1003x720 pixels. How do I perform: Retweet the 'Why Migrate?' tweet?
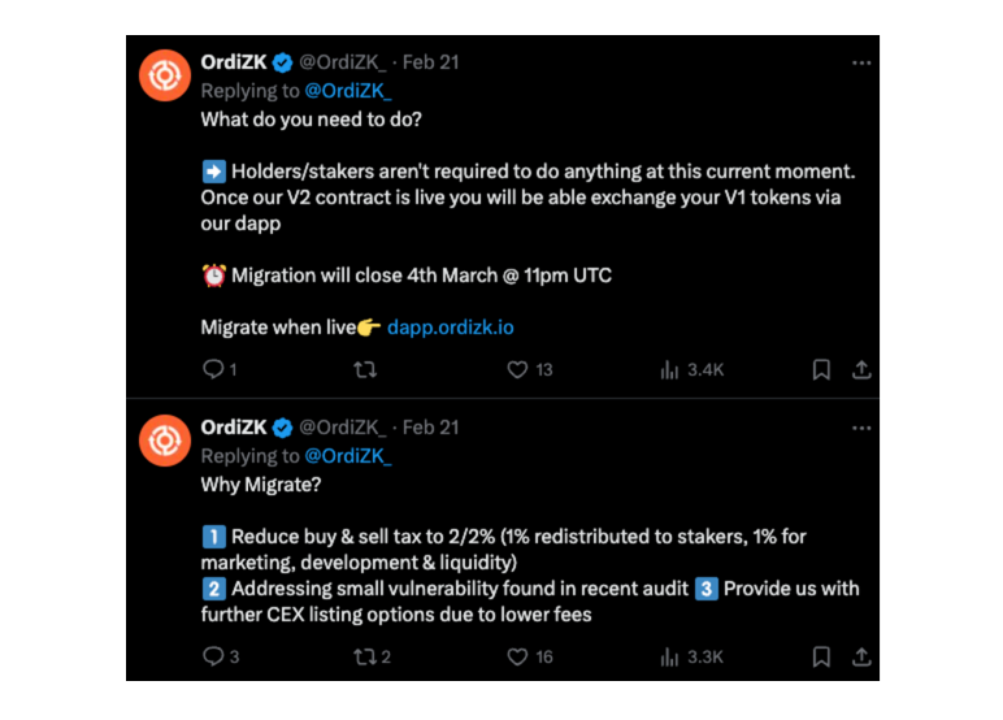365,657
